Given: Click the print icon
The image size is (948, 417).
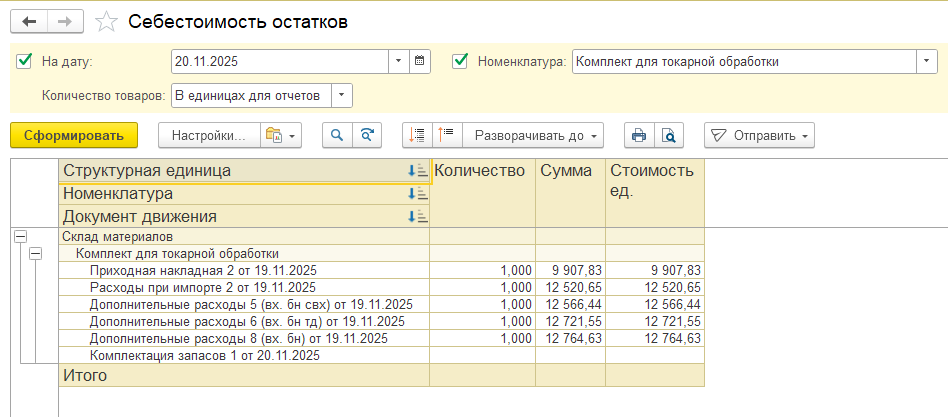Looking at the screenshot, I should (x=639, y=135).
